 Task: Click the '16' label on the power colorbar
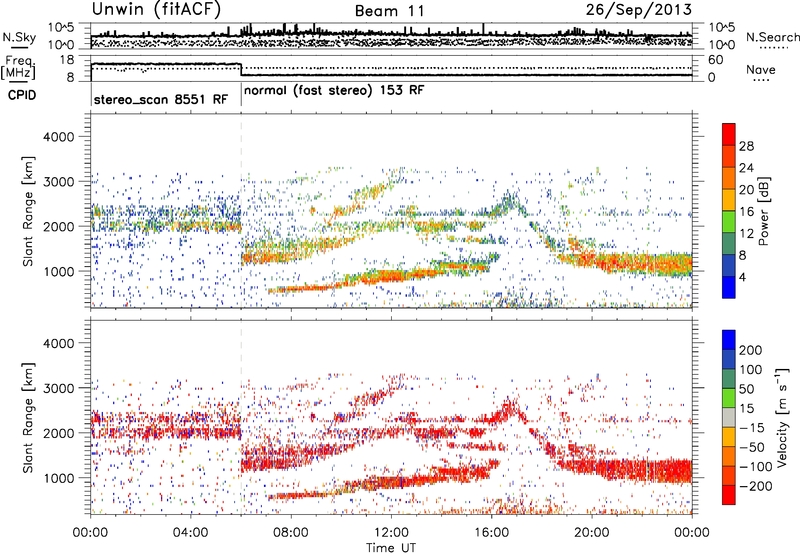pos(746,212)
